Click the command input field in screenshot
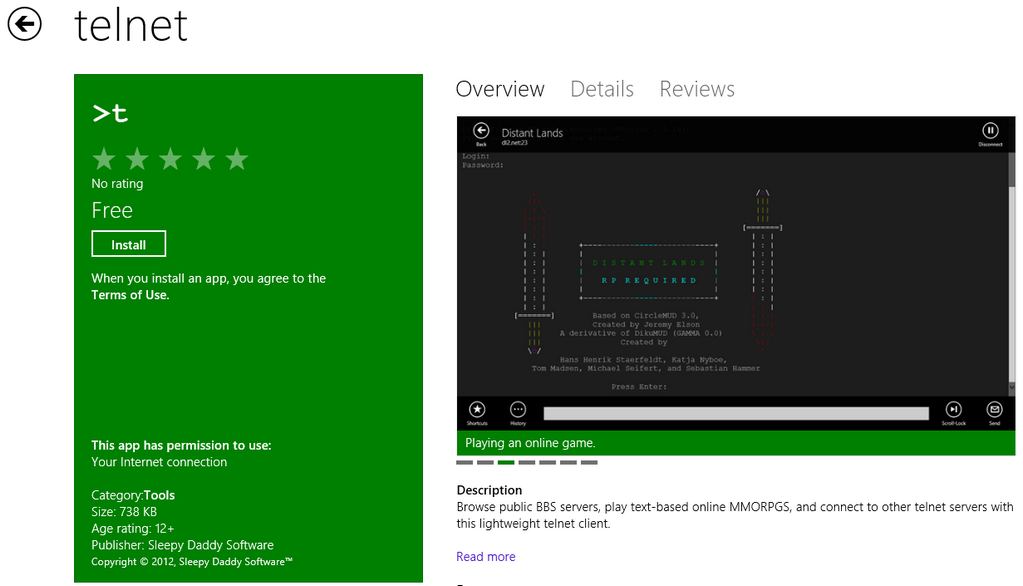The width and height of the screenshot is (1023, 586). (735, 413)
